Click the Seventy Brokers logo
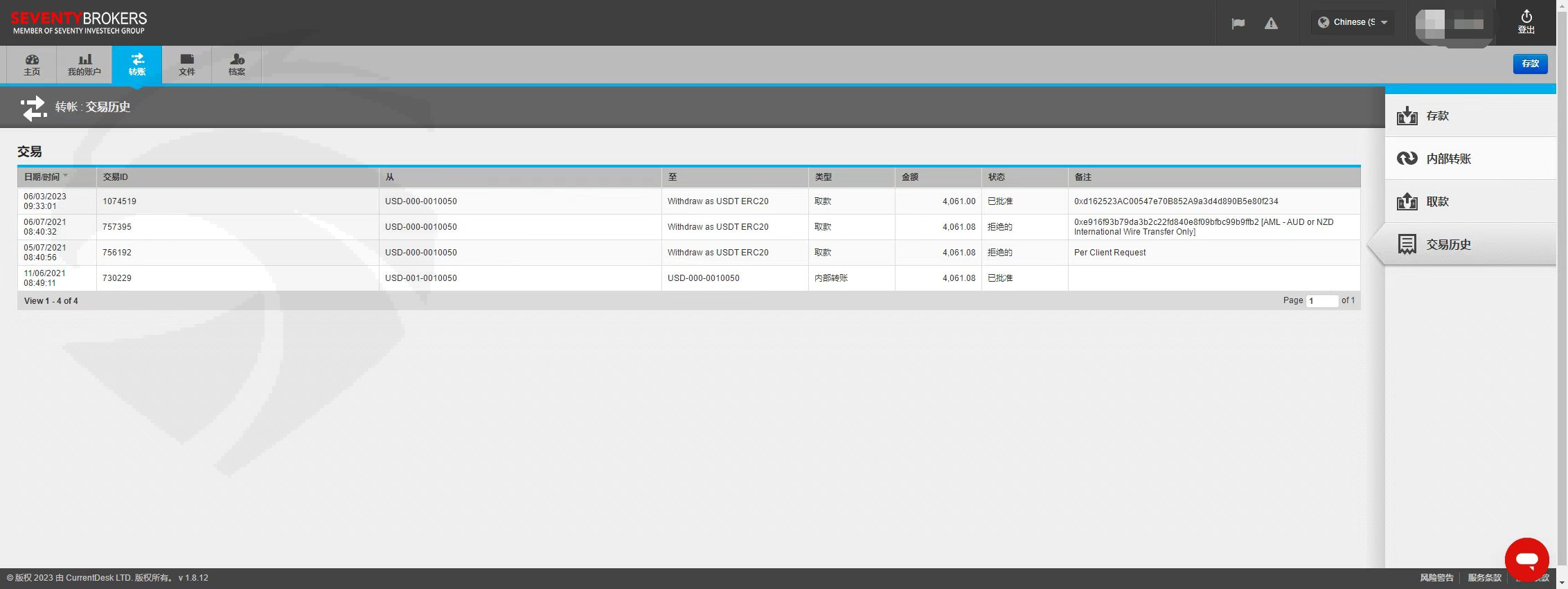 (x=79, y=23)
